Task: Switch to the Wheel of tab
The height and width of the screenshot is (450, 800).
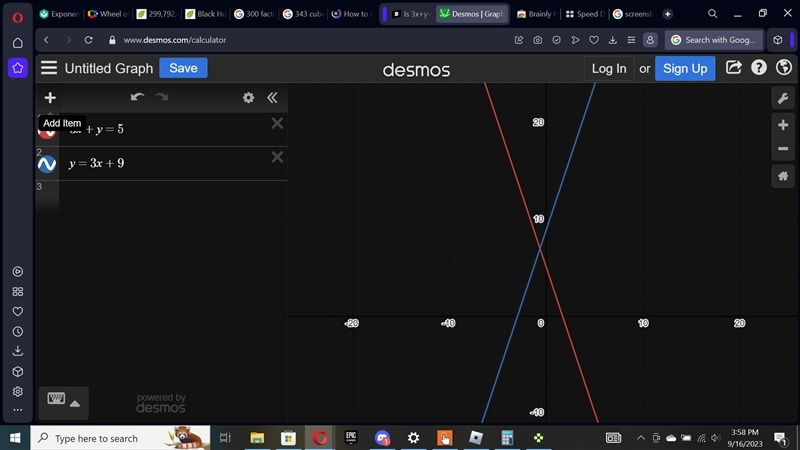Action: pyautogui.click(x=108, y=14)
